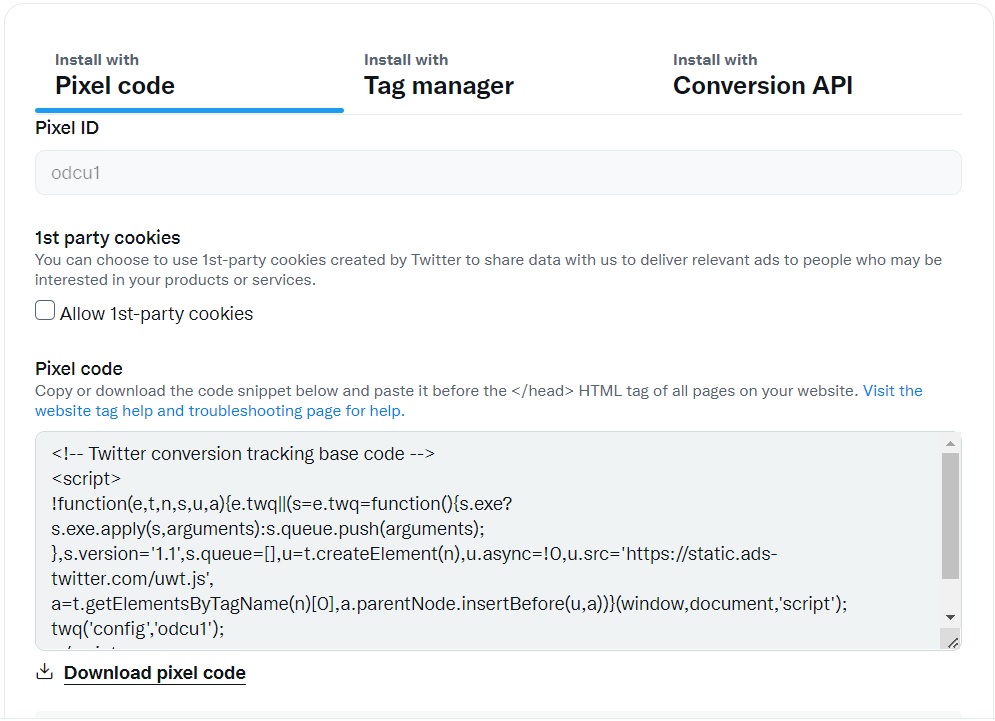The width and height of the screenshot is (995, 721).
Task: Click the Allow 1st-party cookies label text
Action: tap(157, 314)
